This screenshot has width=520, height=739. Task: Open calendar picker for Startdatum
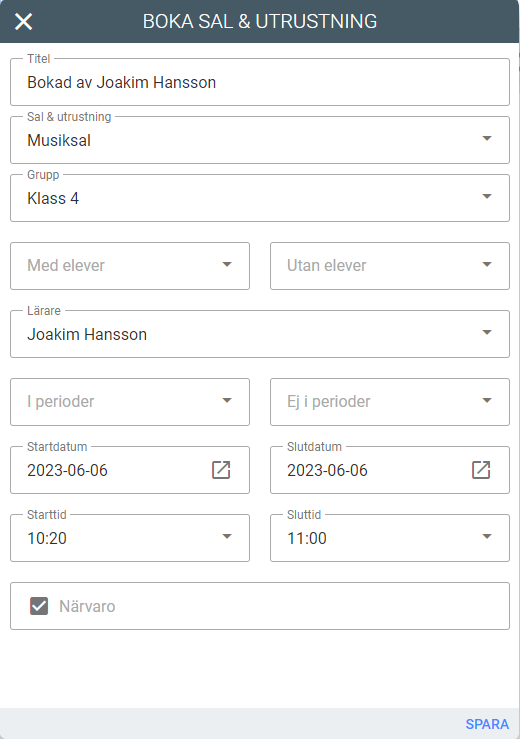tap(221, 470)
